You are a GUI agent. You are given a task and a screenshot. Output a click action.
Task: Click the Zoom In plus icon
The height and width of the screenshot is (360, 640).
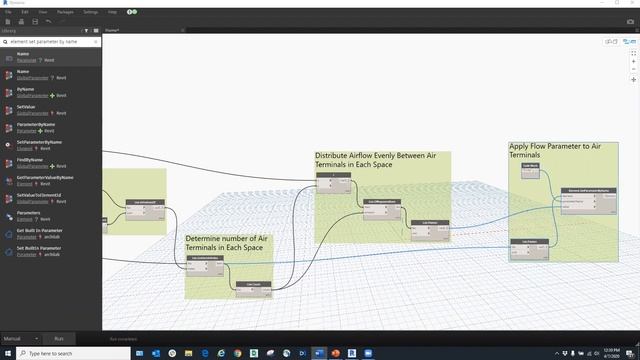pos(633,62)
